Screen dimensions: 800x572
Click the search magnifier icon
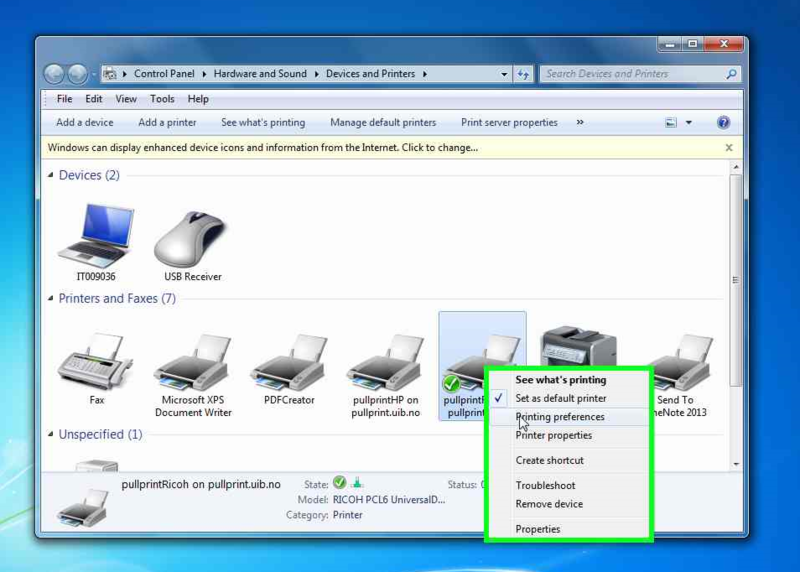[731, 74]
